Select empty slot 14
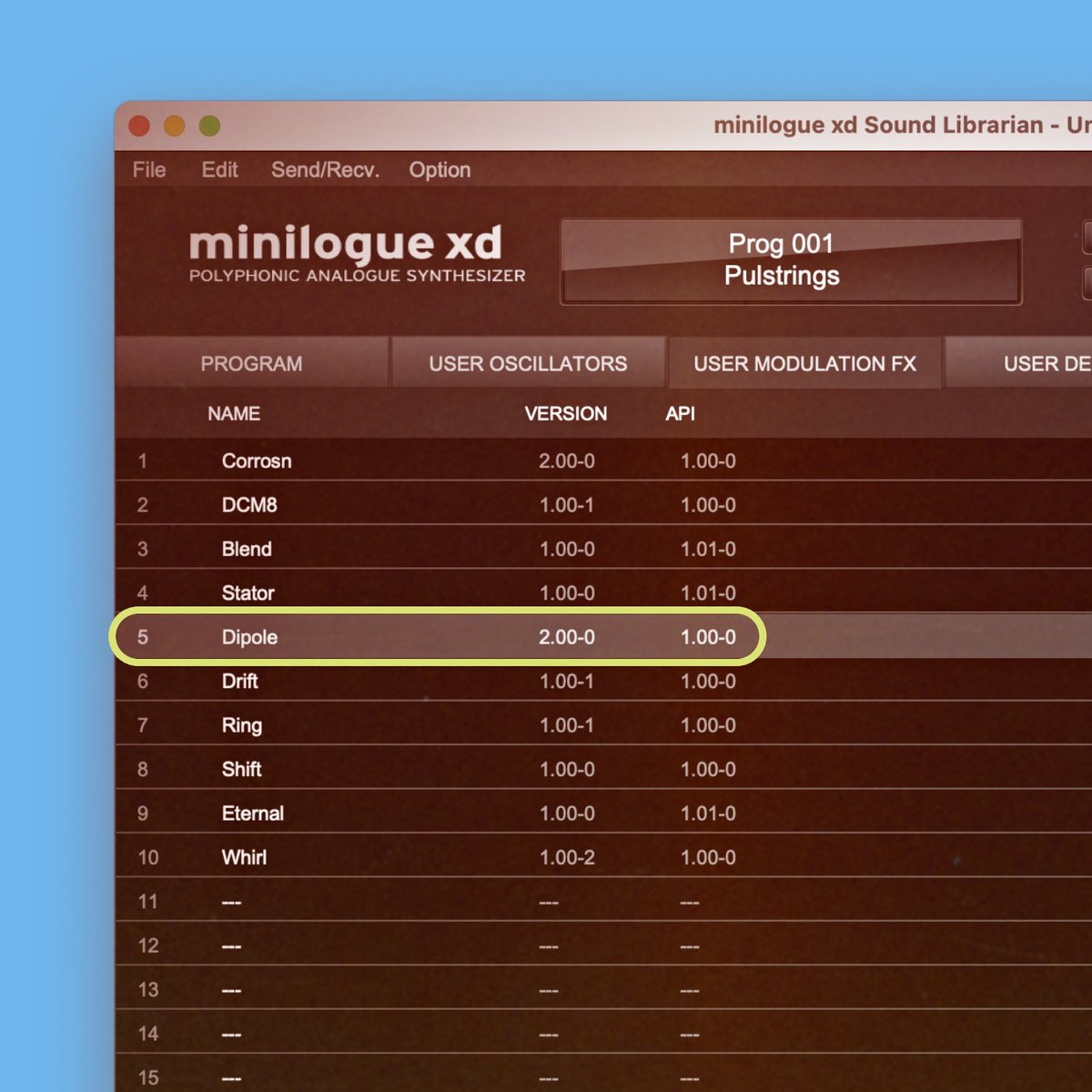Screen dimensions: 1092x1092 coord(603,1034)
